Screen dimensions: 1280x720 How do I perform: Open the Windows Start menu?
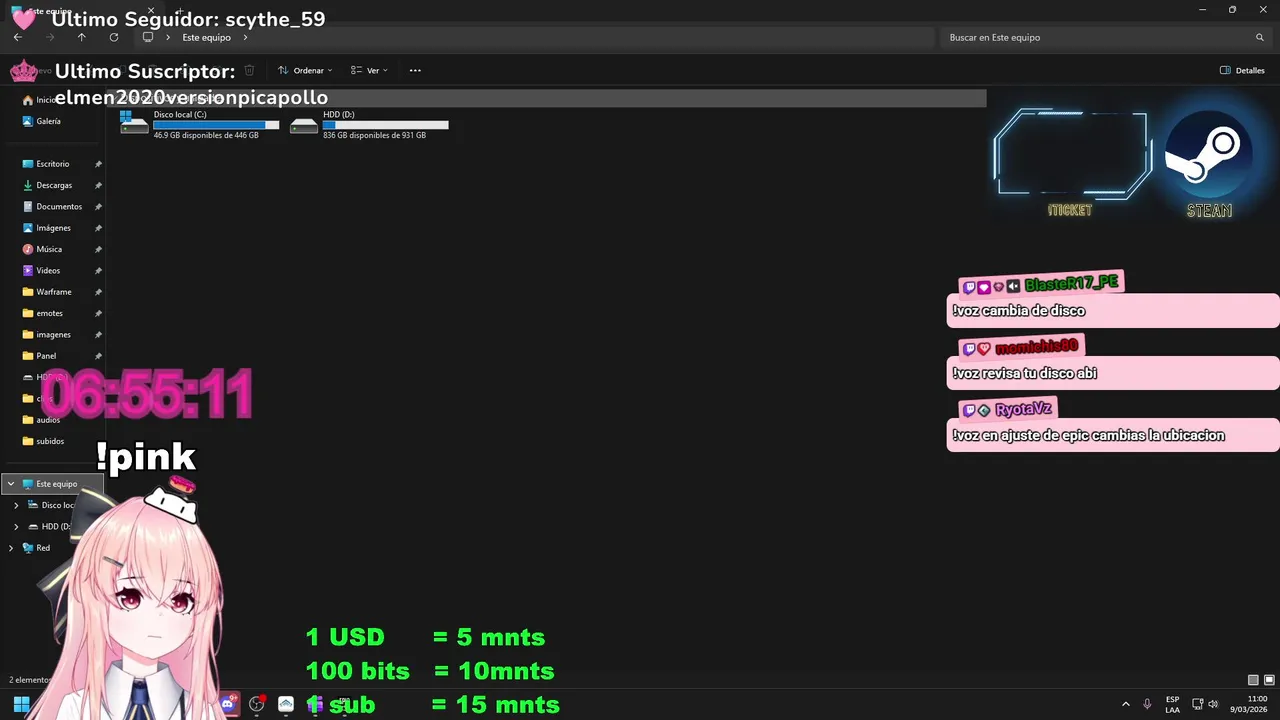coord(21,704)
